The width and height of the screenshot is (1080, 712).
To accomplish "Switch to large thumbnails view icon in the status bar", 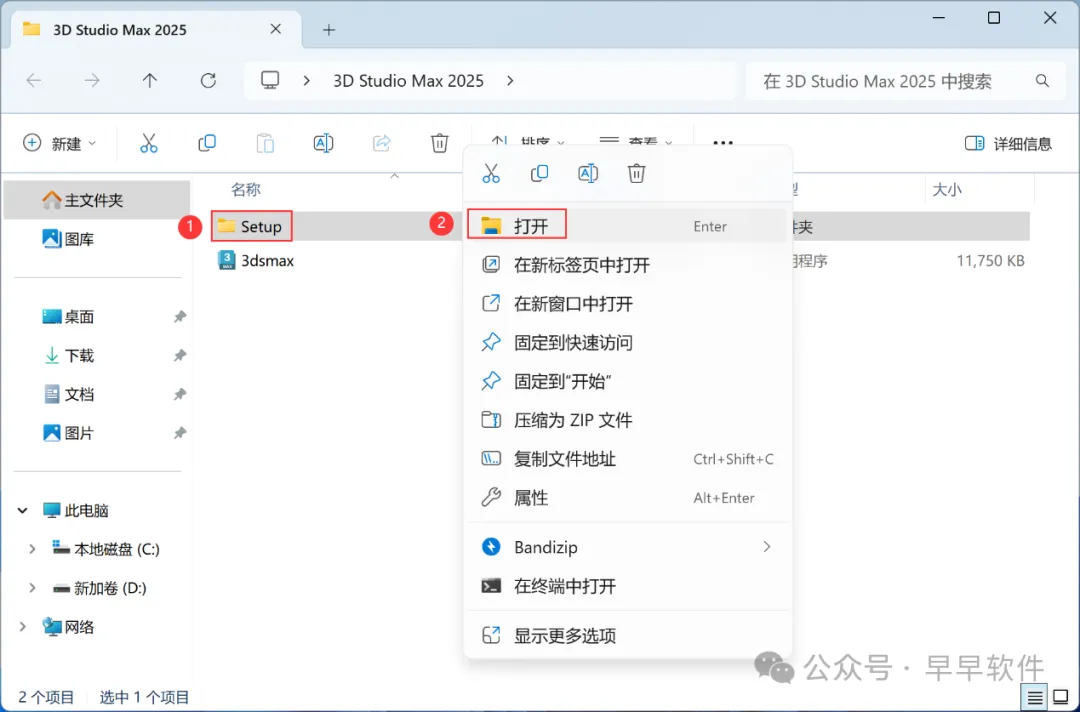I will coord(1061,698).
